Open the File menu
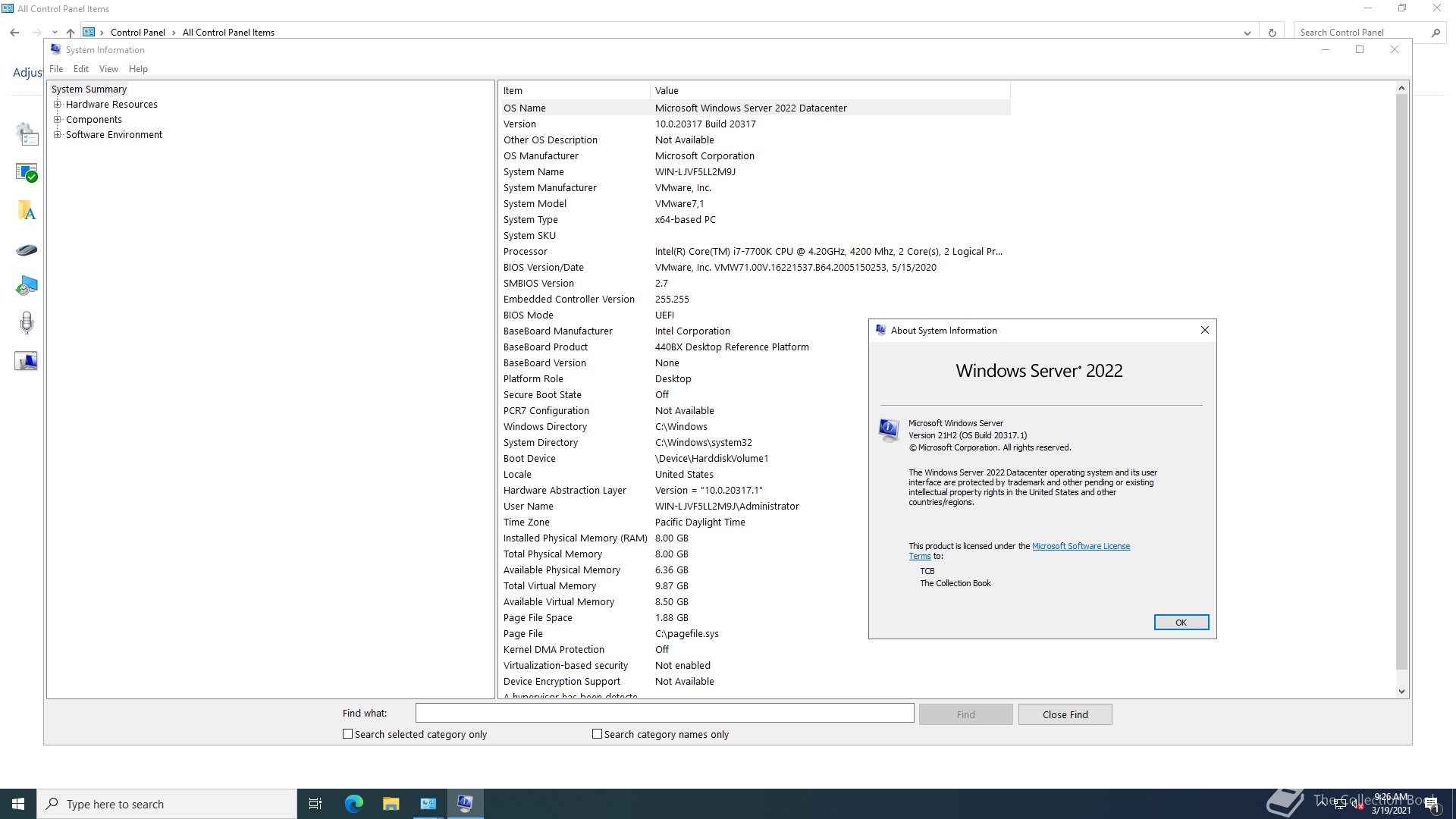 [x=56, y=69]
